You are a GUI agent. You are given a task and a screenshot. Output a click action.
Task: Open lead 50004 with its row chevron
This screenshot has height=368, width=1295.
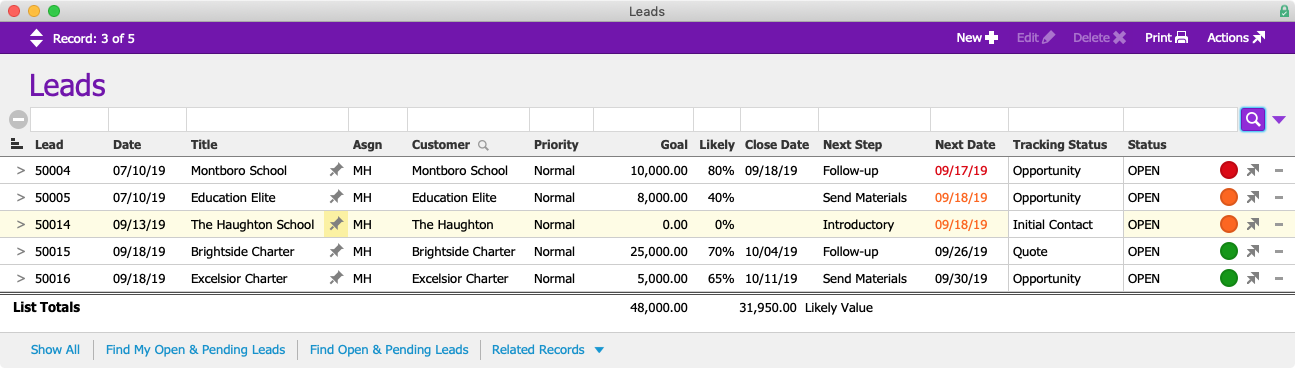[x=20, y=171]
